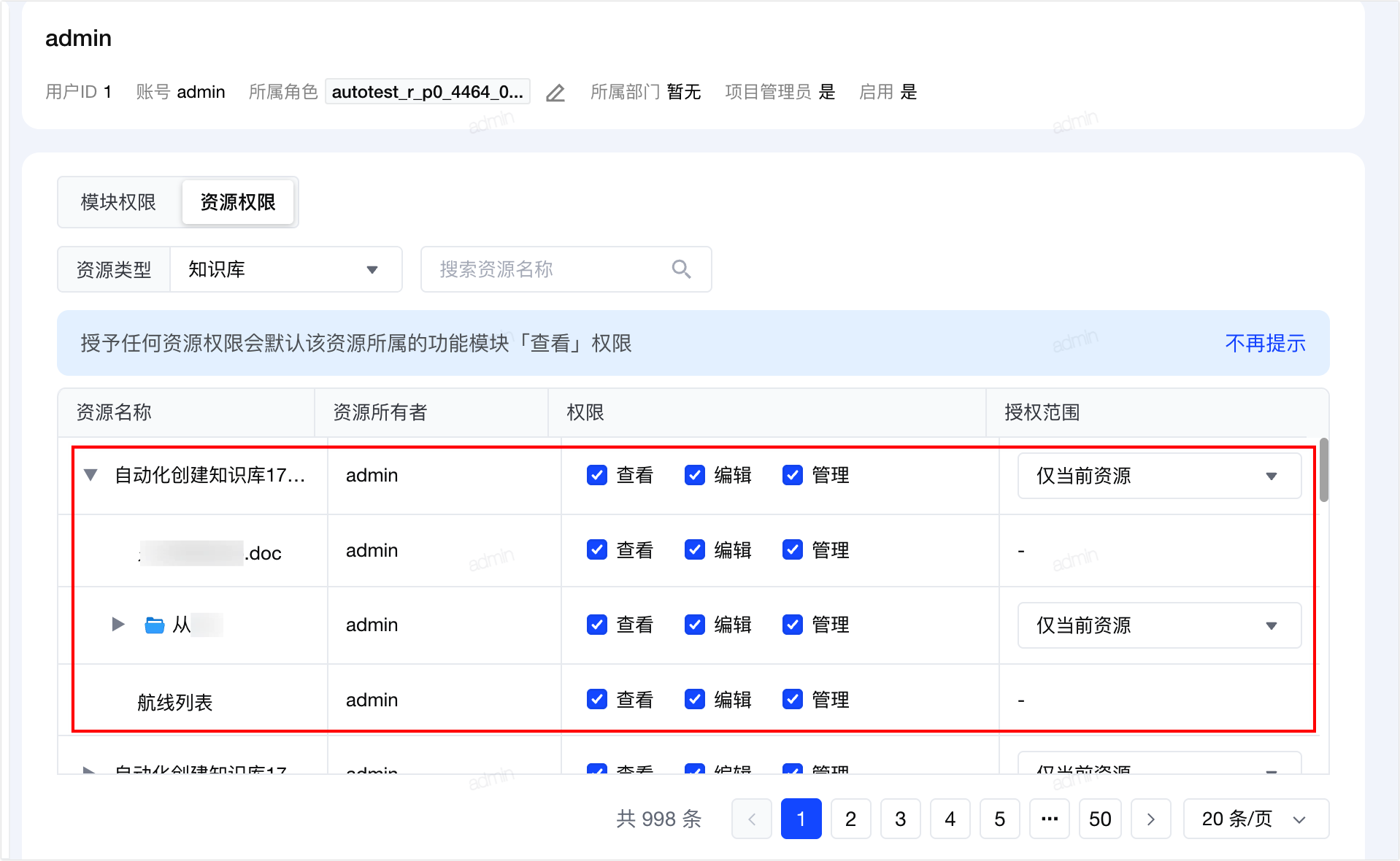
Task: Uncheck 查看 for 自动化创建知识库17 row
Action: click(x=597, y=475)
